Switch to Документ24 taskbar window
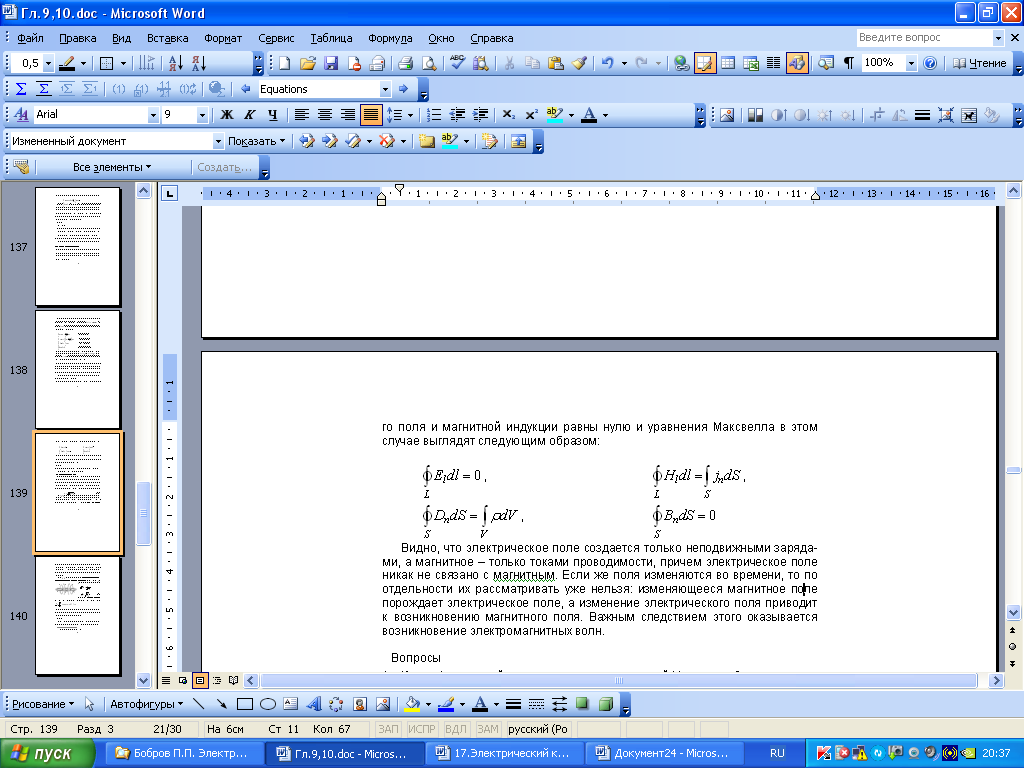Image resolution: width=1024 pixels, height=768 pixels. (x=665, y=754)
